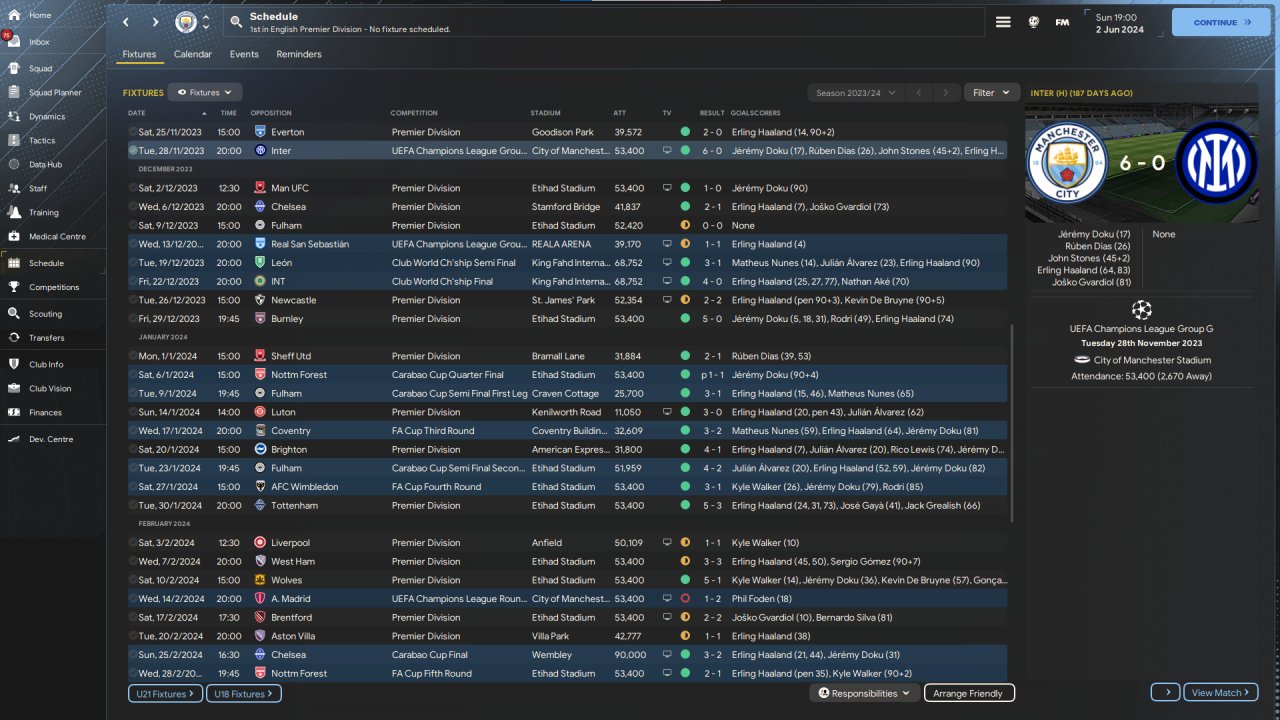
Task: Click the Manchester City badge in the top bar
Action: (x=186, y=22)
